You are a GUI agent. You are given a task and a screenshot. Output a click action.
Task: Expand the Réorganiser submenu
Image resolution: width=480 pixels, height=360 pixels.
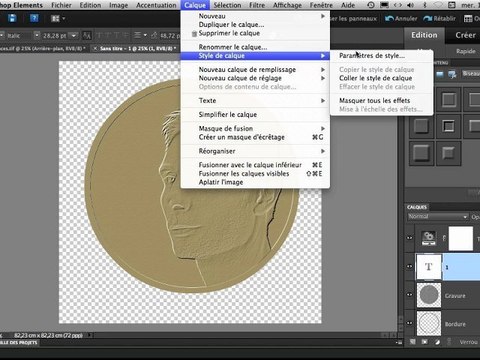pos(323,151)
